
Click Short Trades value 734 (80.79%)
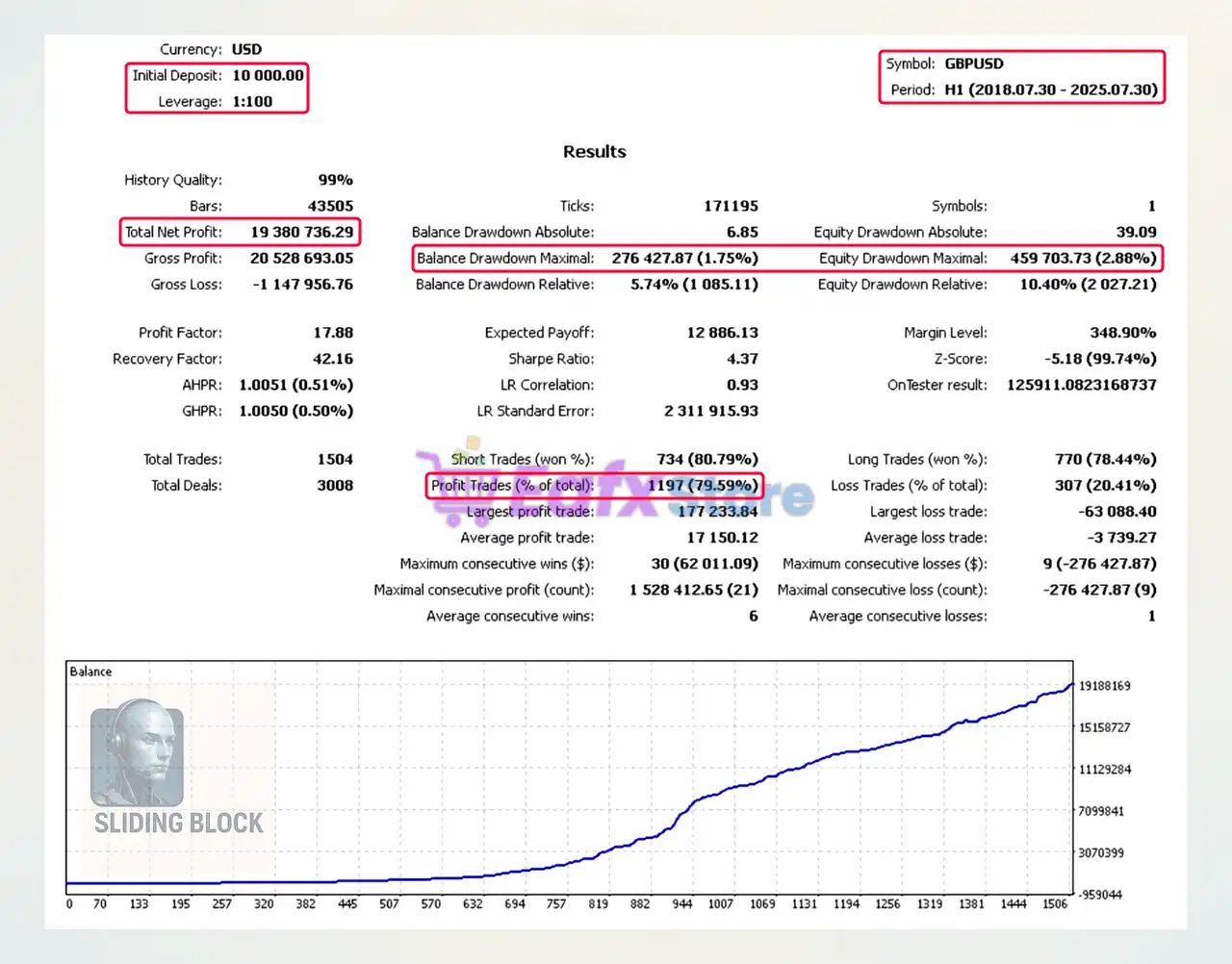click(x=707, y=460)
